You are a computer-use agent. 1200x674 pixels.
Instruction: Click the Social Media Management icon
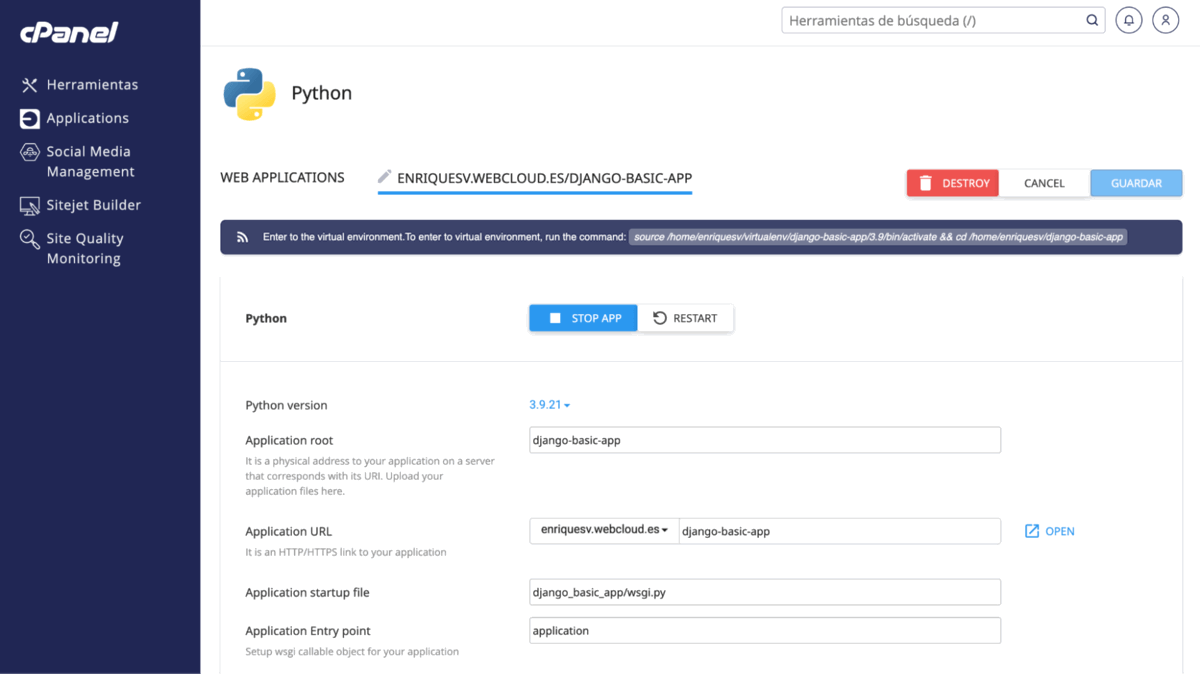point(30,152)
